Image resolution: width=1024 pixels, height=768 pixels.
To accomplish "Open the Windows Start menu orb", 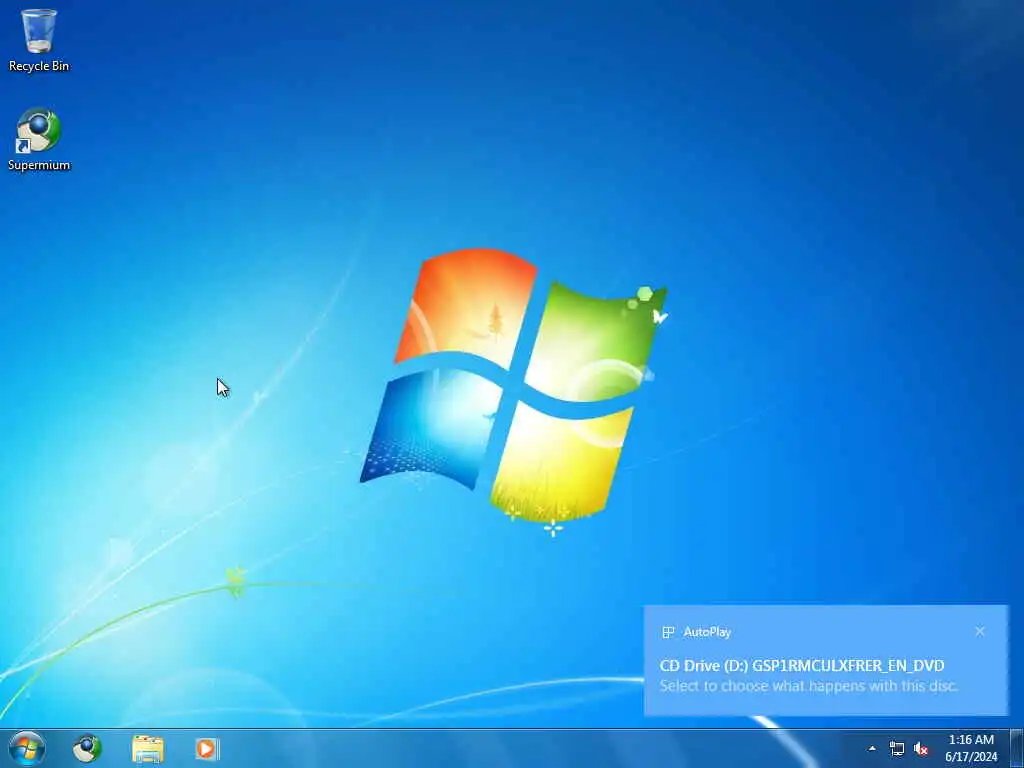I will coord(27,748).
